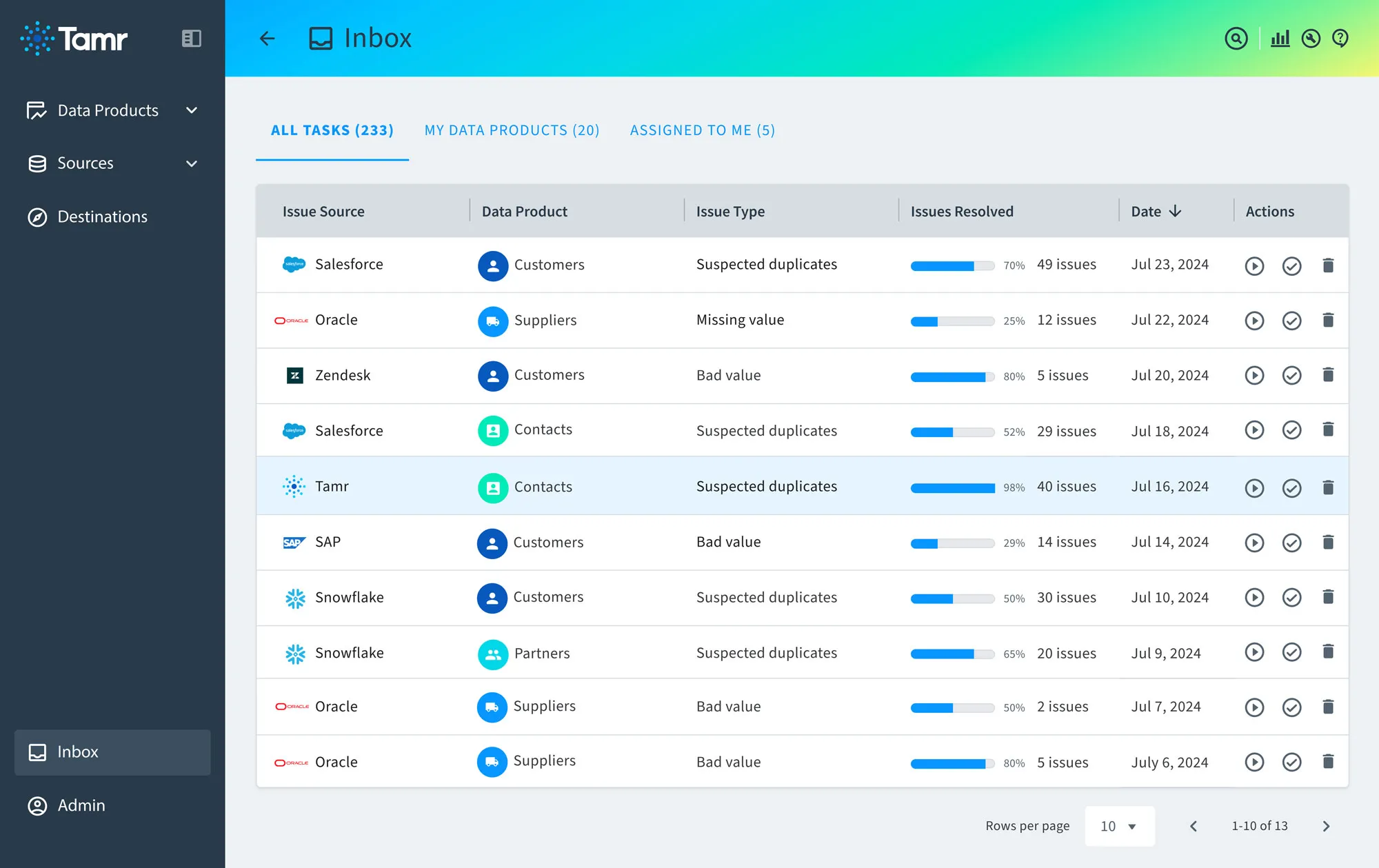
Task: Click the Partners data product icon
Action: (493, 654)
